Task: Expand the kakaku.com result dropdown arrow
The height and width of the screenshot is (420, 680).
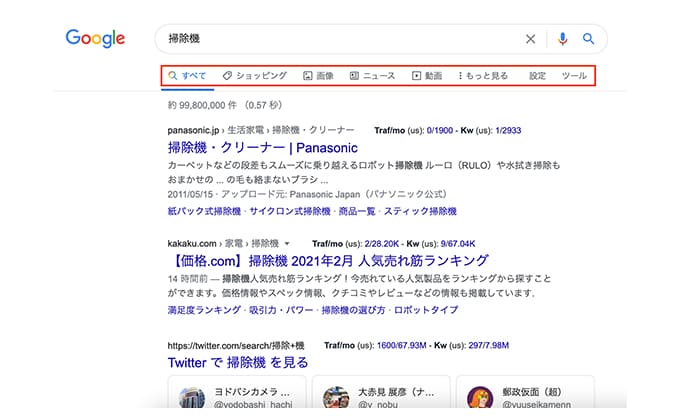Action: (x=287, y=244)
